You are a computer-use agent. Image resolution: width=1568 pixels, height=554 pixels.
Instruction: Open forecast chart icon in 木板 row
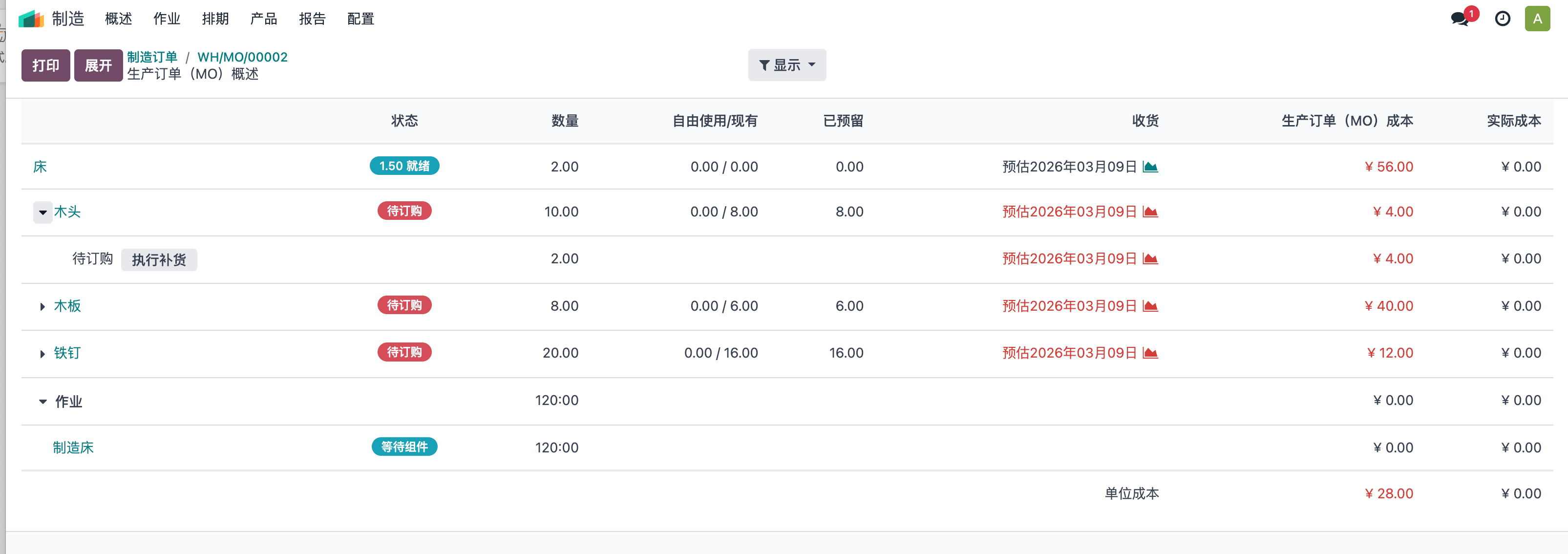(x=1150, y=306)
